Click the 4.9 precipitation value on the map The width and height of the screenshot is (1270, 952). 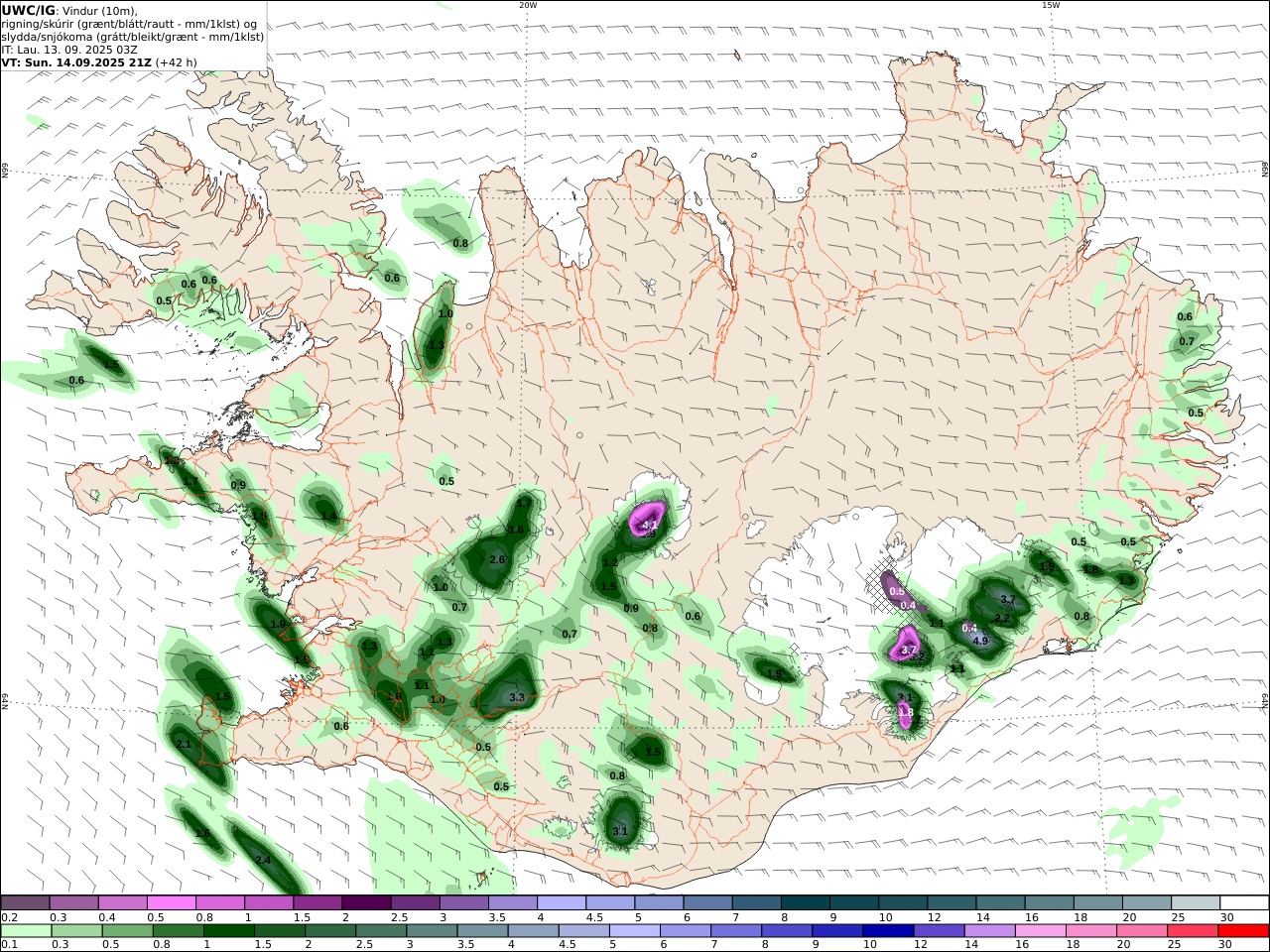click(980, 641)
